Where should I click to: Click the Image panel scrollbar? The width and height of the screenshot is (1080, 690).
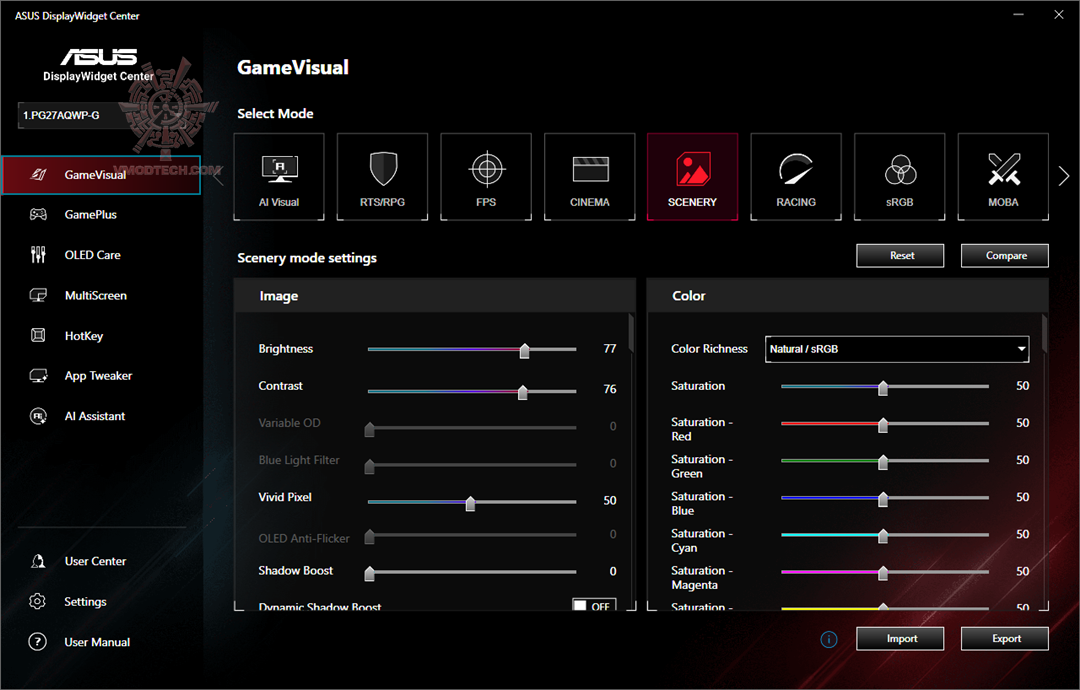pos(631,334)
